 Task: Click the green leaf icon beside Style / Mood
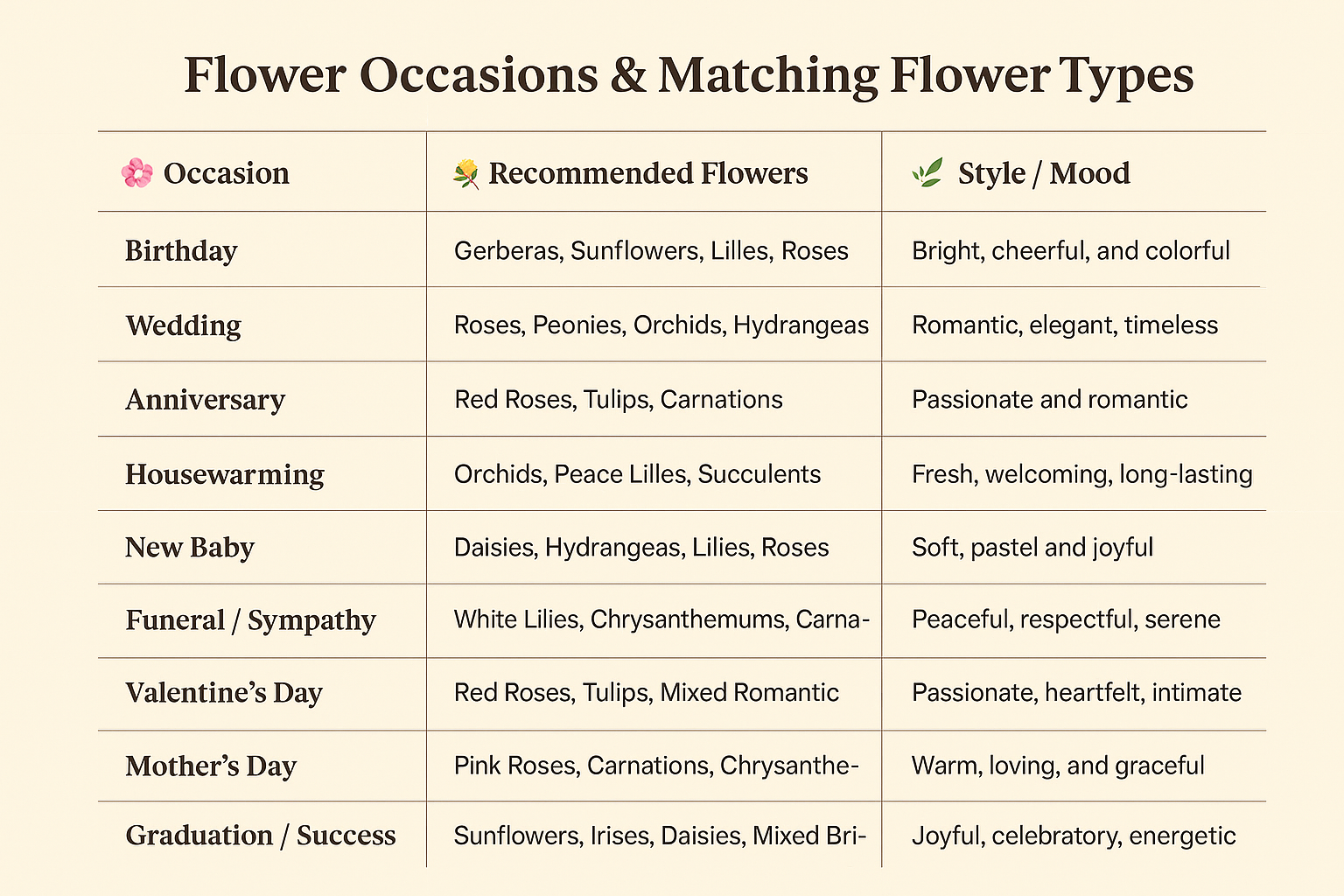click(927, 172)
